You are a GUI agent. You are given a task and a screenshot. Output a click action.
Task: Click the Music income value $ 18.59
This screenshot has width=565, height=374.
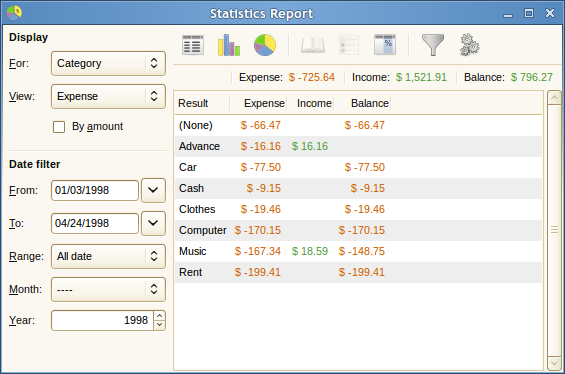(x=310, y=251)
